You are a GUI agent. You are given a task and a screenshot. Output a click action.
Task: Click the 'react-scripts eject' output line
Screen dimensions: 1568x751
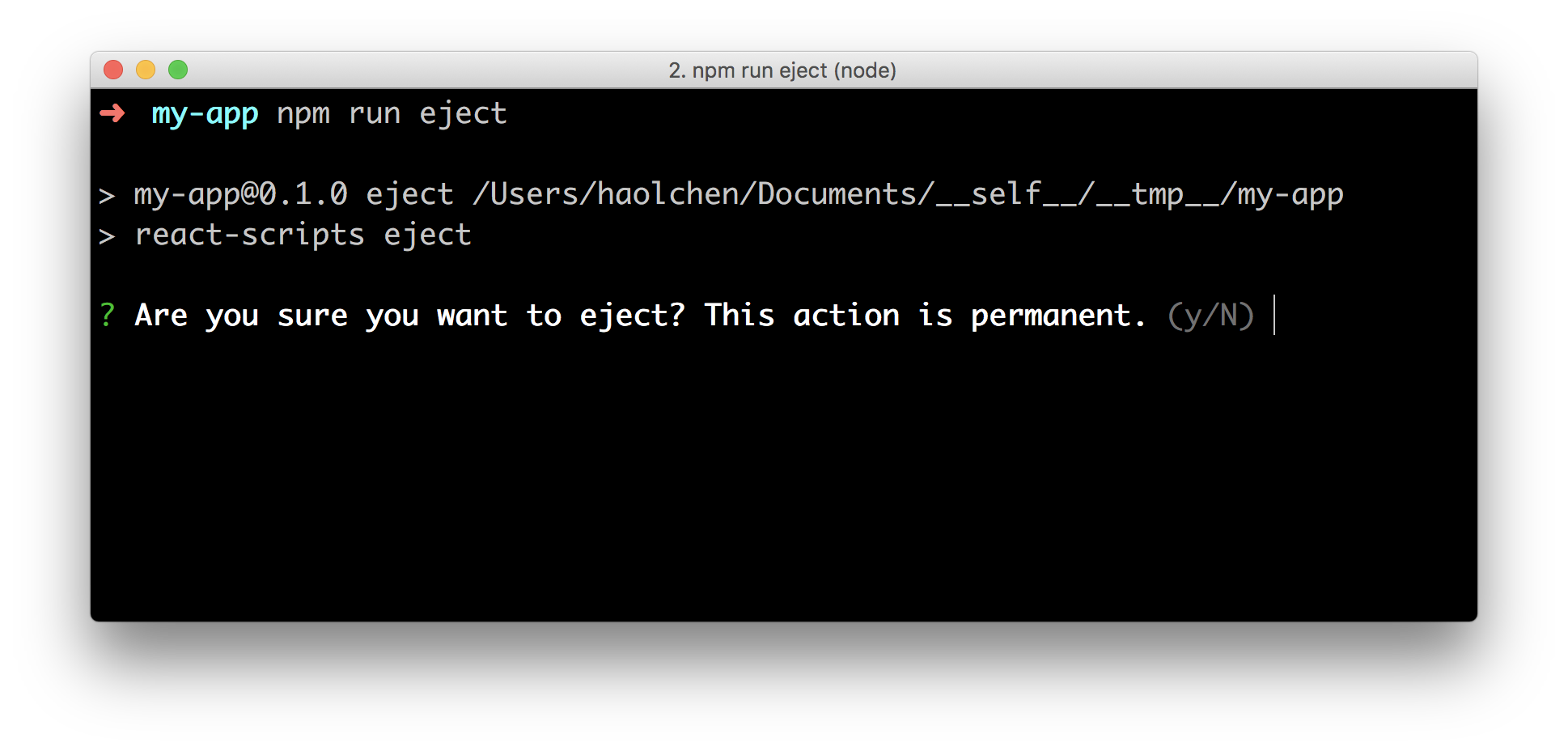[303, 235]
